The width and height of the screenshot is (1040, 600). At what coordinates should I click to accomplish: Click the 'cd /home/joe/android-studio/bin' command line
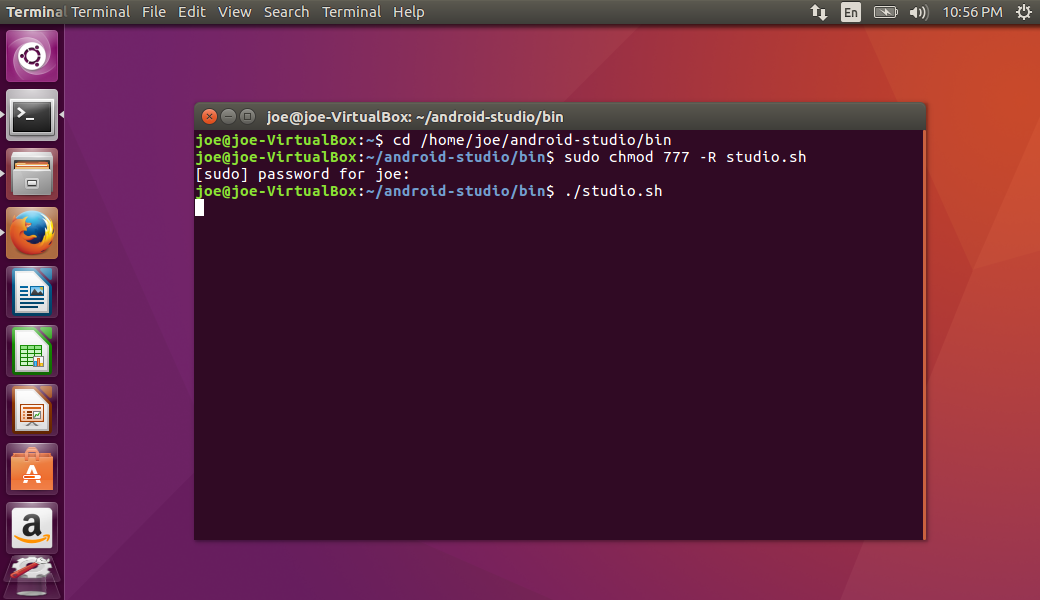click(x=532, y=140)
